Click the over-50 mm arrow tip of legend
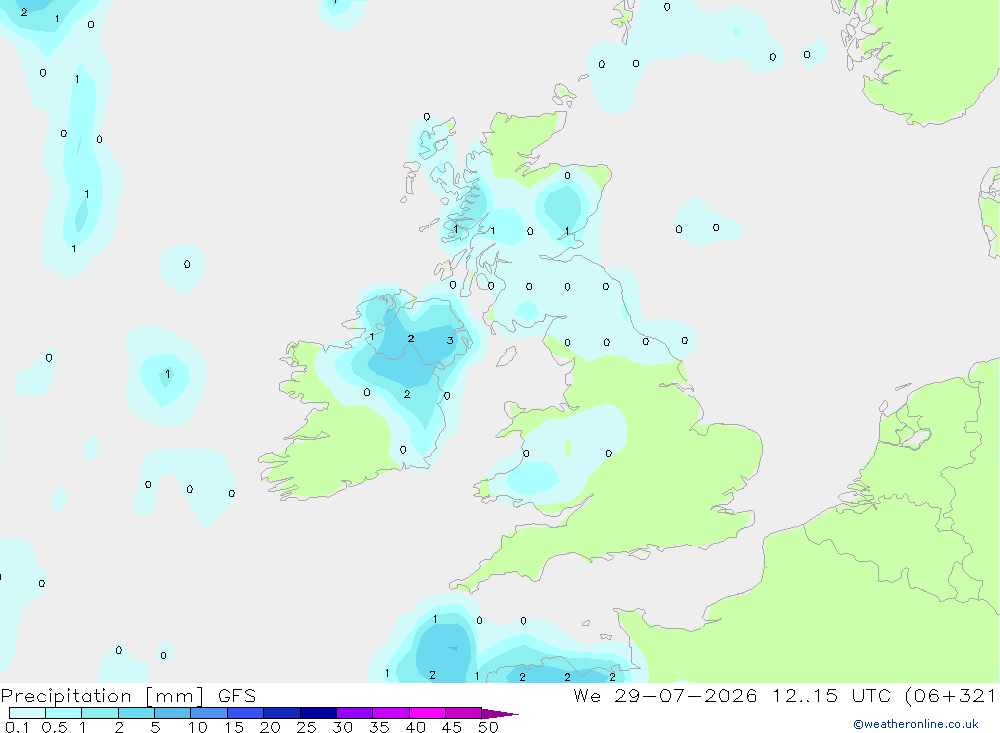The width and height of the screenshot is (1000, 733). pos(499,714)
